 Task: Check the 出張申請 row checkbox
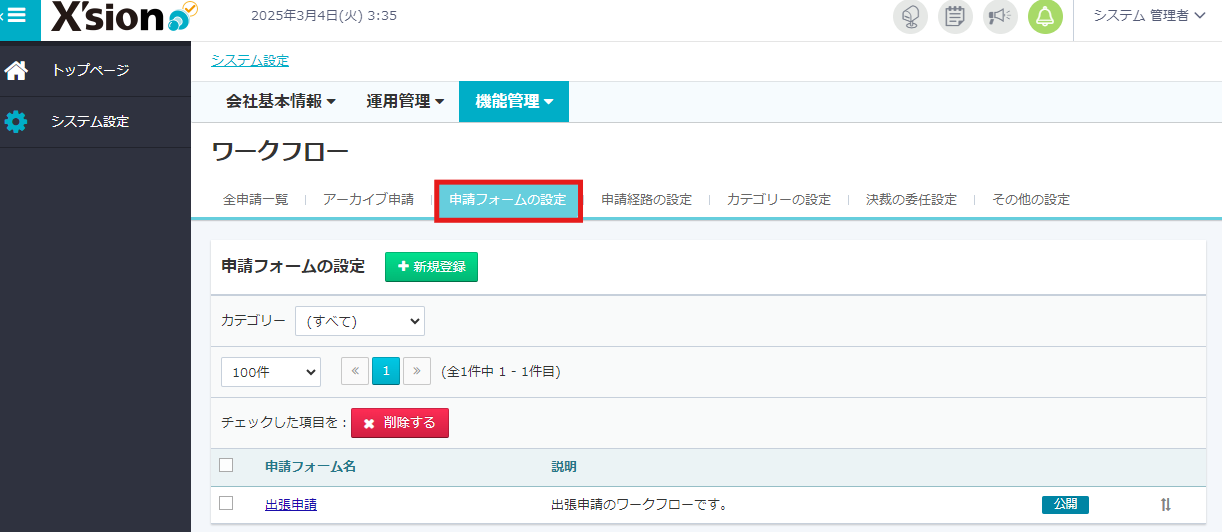coord(226,503)
